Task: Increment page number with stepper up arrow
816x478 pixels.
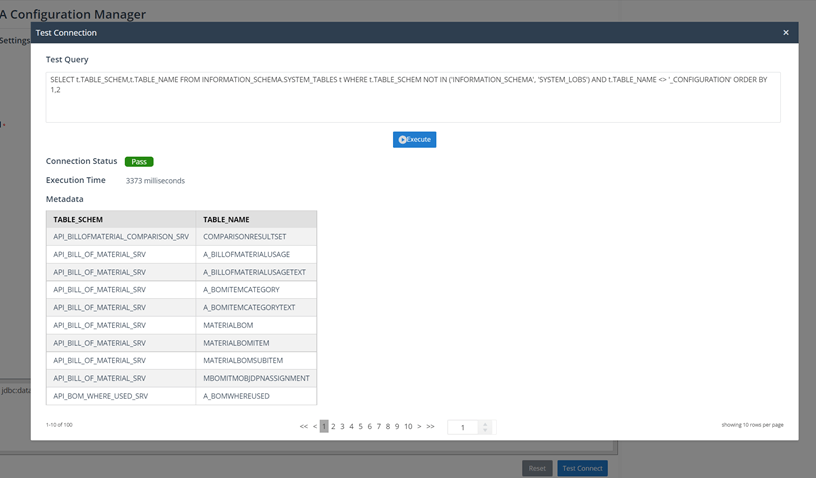Action: pyautogui.click(x=485, y=424)
